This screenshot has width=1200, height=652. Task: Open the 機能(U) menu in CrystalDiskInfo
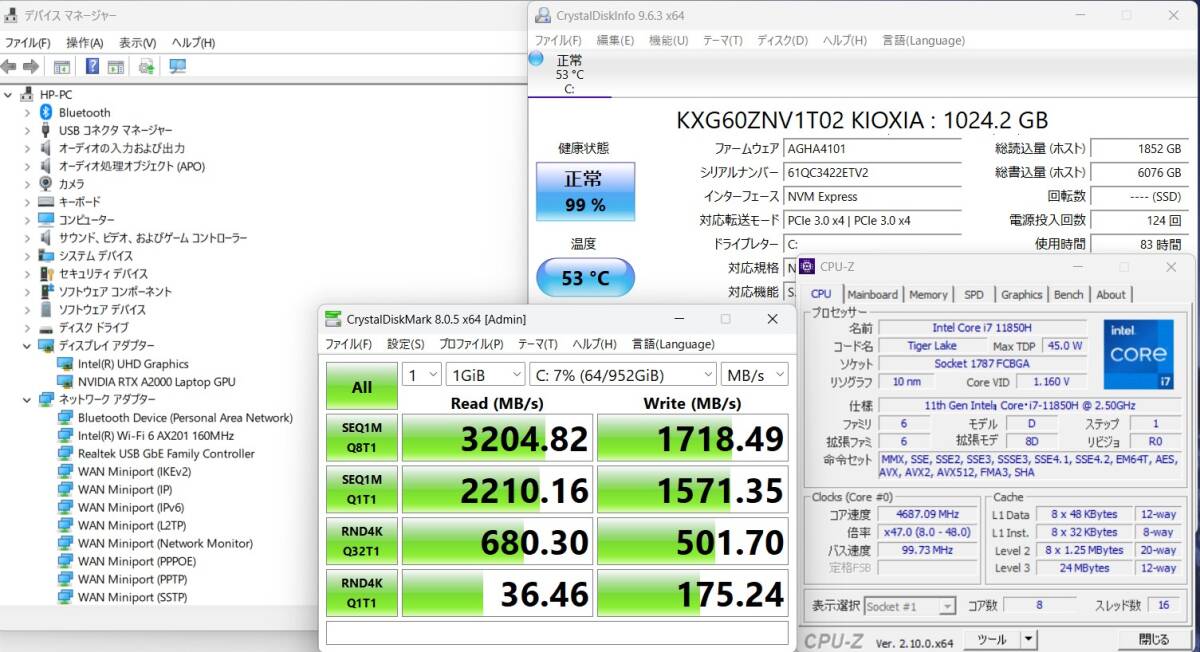click(668, 41)
